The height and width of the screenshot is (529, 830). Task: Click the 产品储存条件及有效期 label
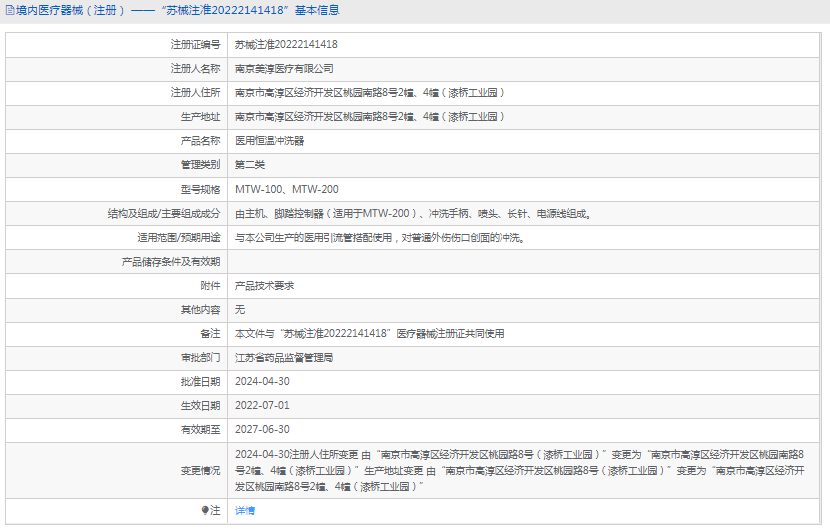tap(171, 262)
